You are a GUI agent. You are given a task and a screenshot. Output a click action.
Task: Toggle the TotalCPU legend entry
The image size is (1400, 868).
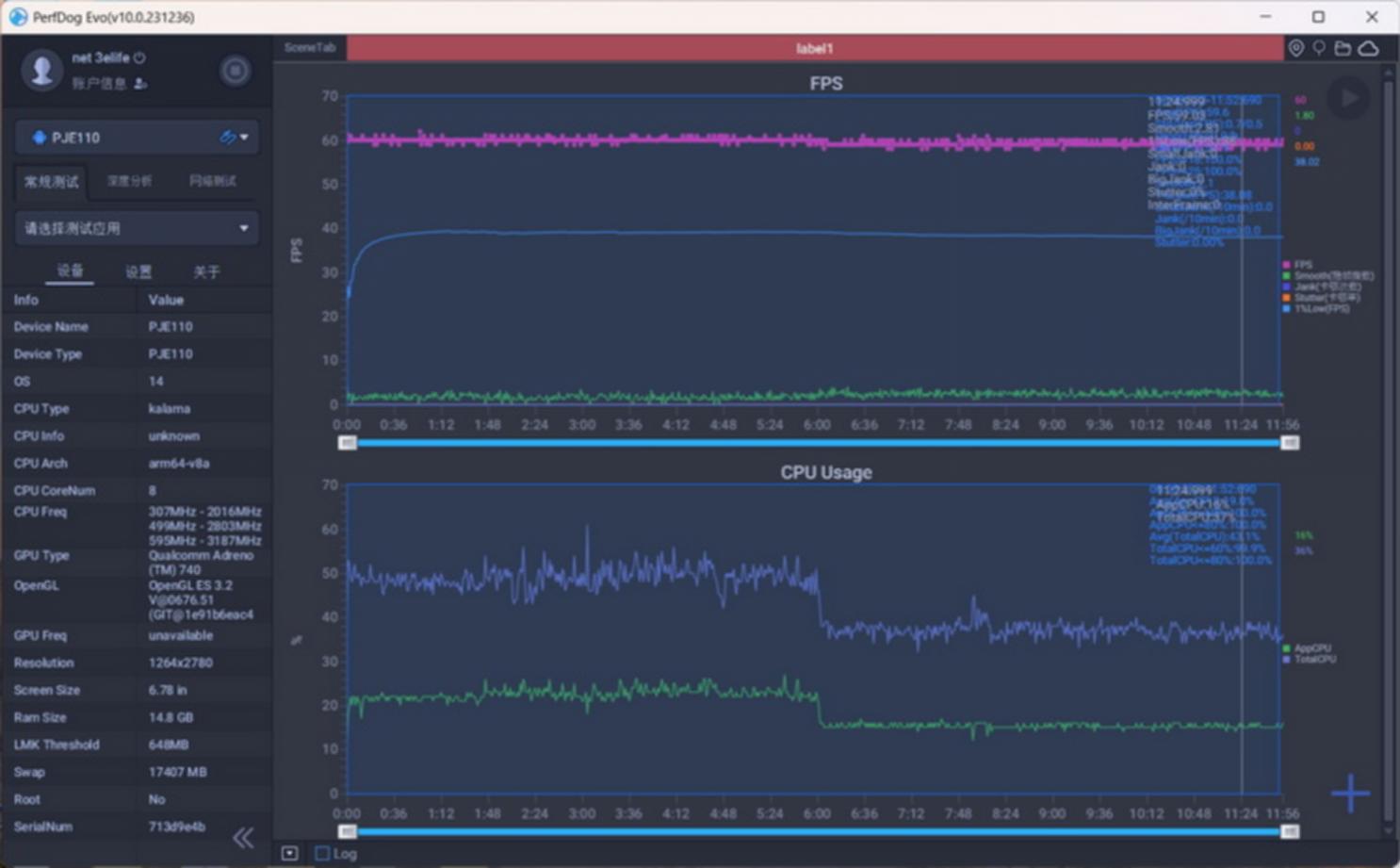[1310, 660]
